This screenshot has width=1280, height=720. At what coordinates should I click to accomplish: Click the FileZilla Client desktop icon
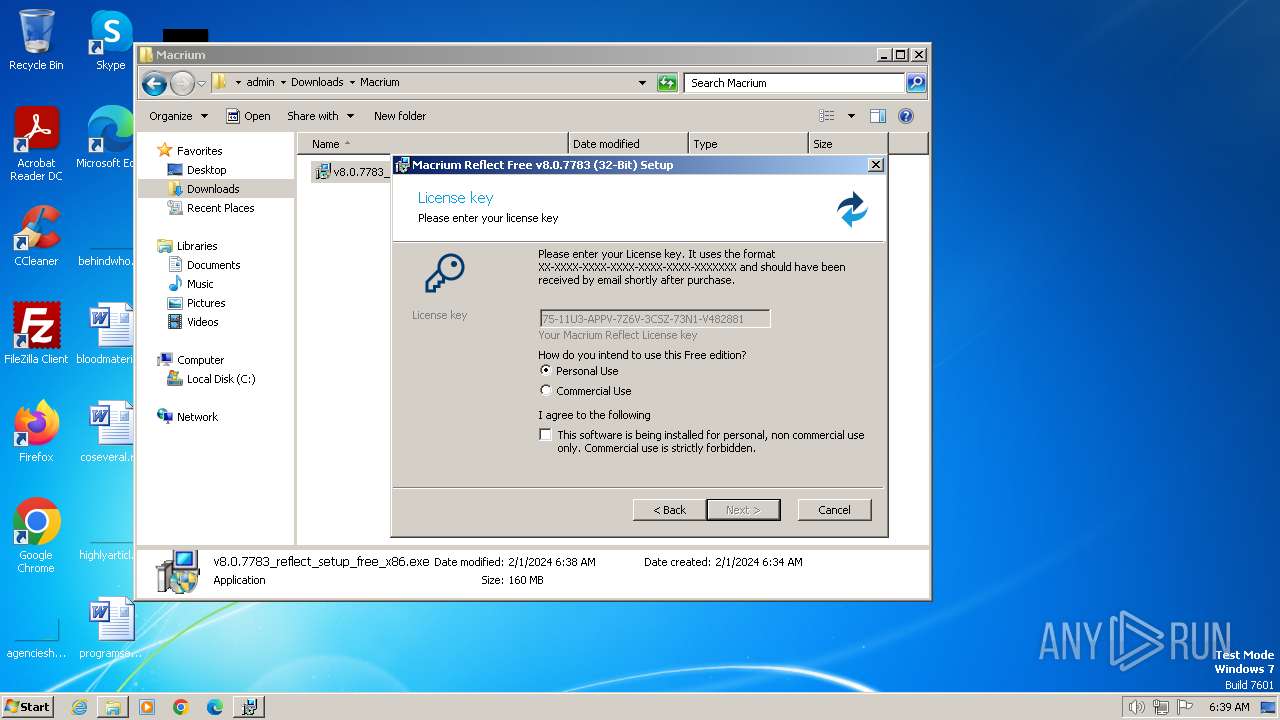[36, 334]
